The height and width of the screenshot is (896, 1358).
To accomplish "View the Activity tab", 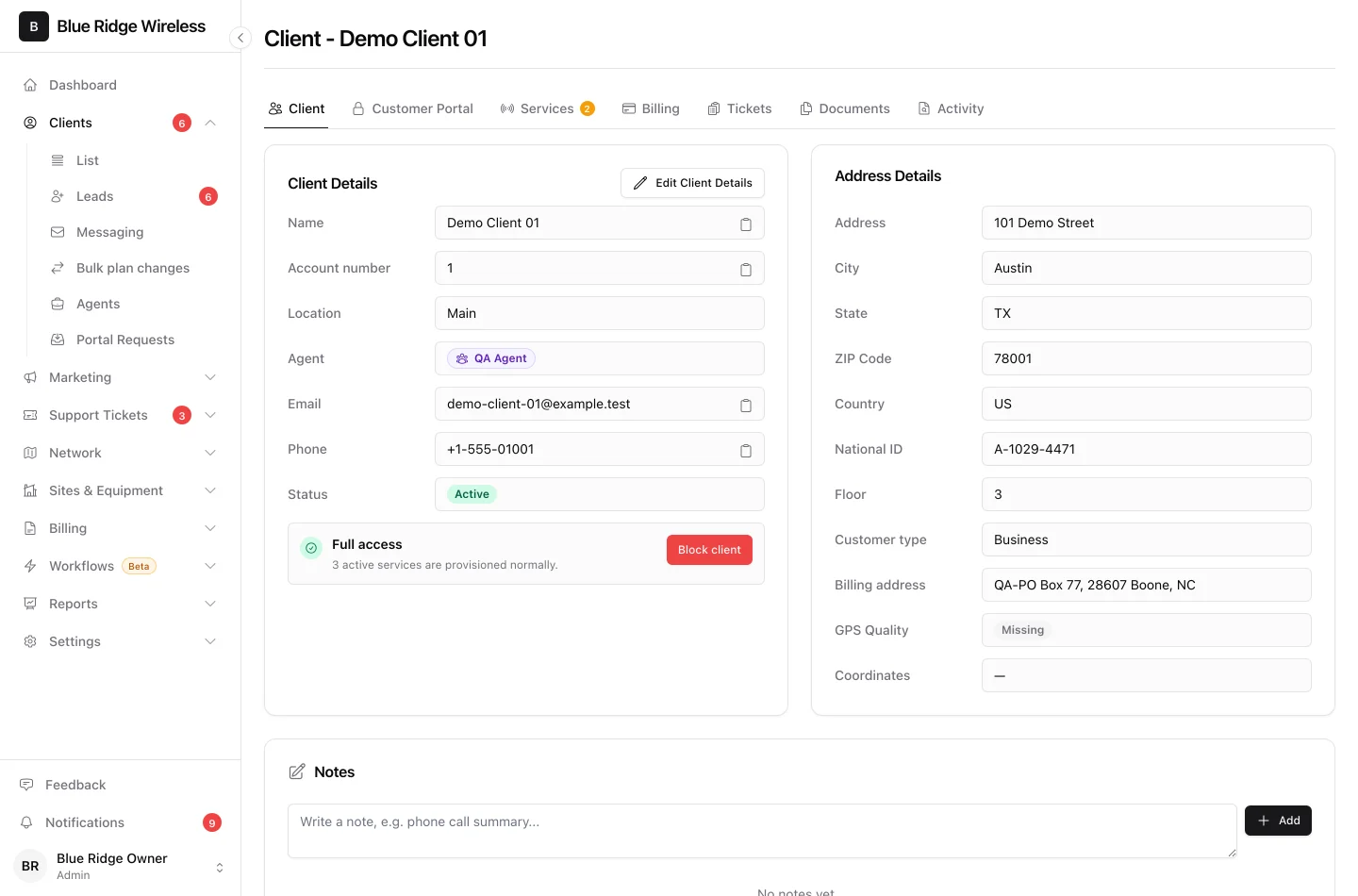I will pyautogui.click(x=951, y=108).
